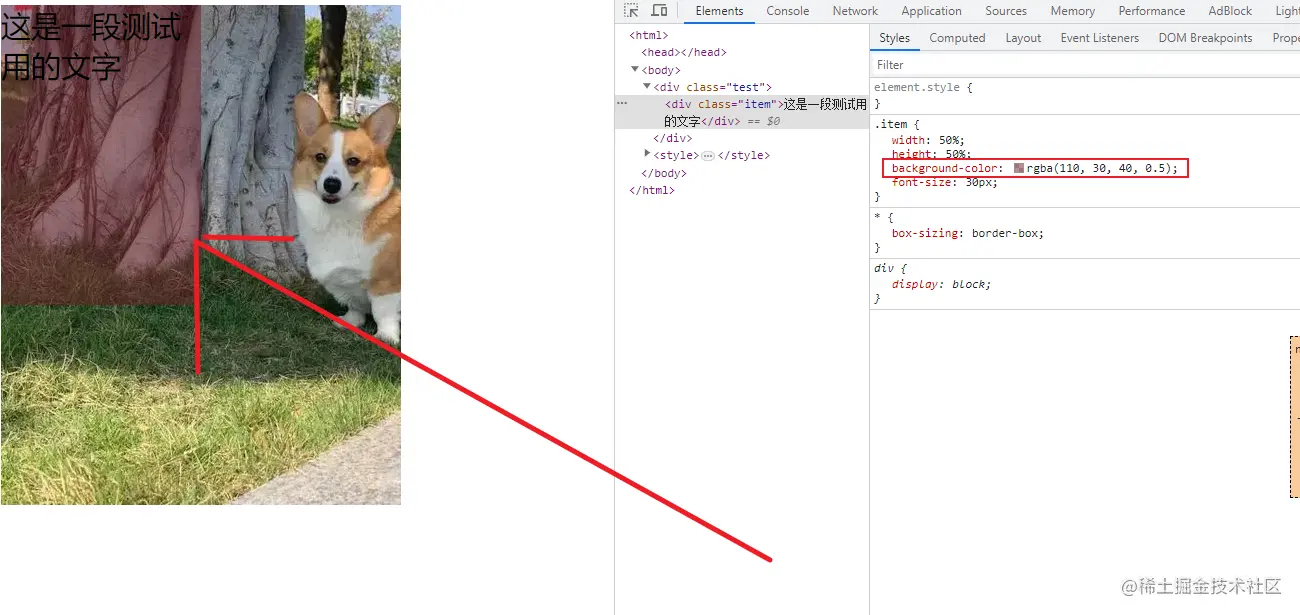The width and height of the screenshot is (1300, 615).
Task: Focus the Filter input in Styles
Action: [x=1085, y=65]
